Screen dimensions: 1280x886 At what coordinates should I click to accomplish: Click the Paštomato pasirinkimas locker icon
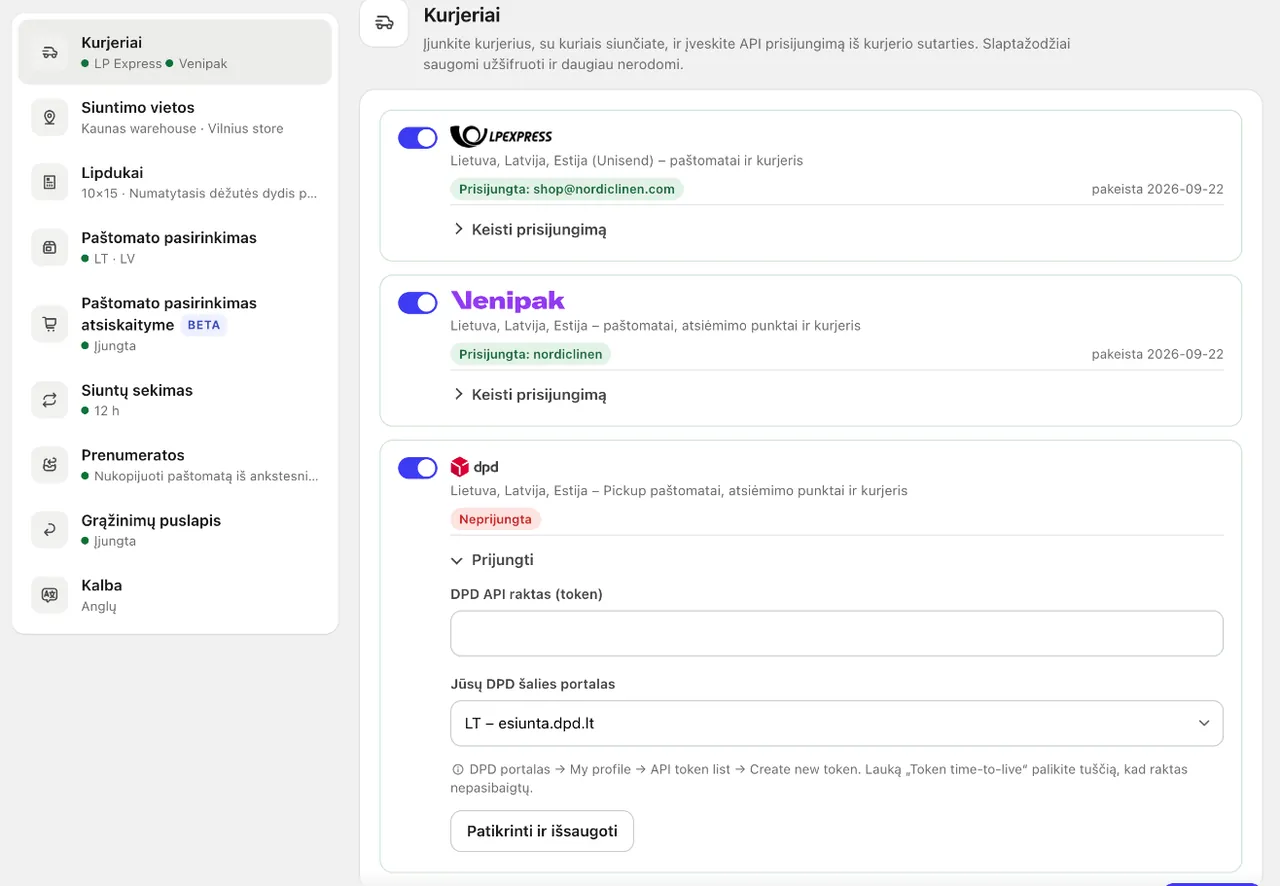(x=50, y=247)
